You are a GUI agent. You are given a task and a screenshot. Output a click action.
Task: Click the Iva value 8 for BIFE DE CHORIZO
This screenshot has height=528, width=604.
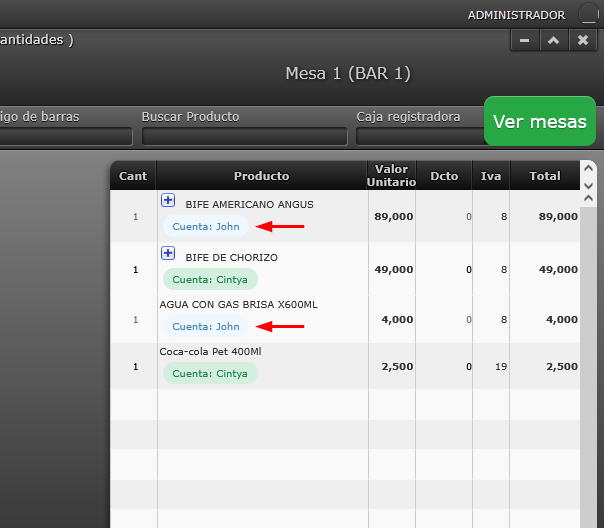coord(504,270)
